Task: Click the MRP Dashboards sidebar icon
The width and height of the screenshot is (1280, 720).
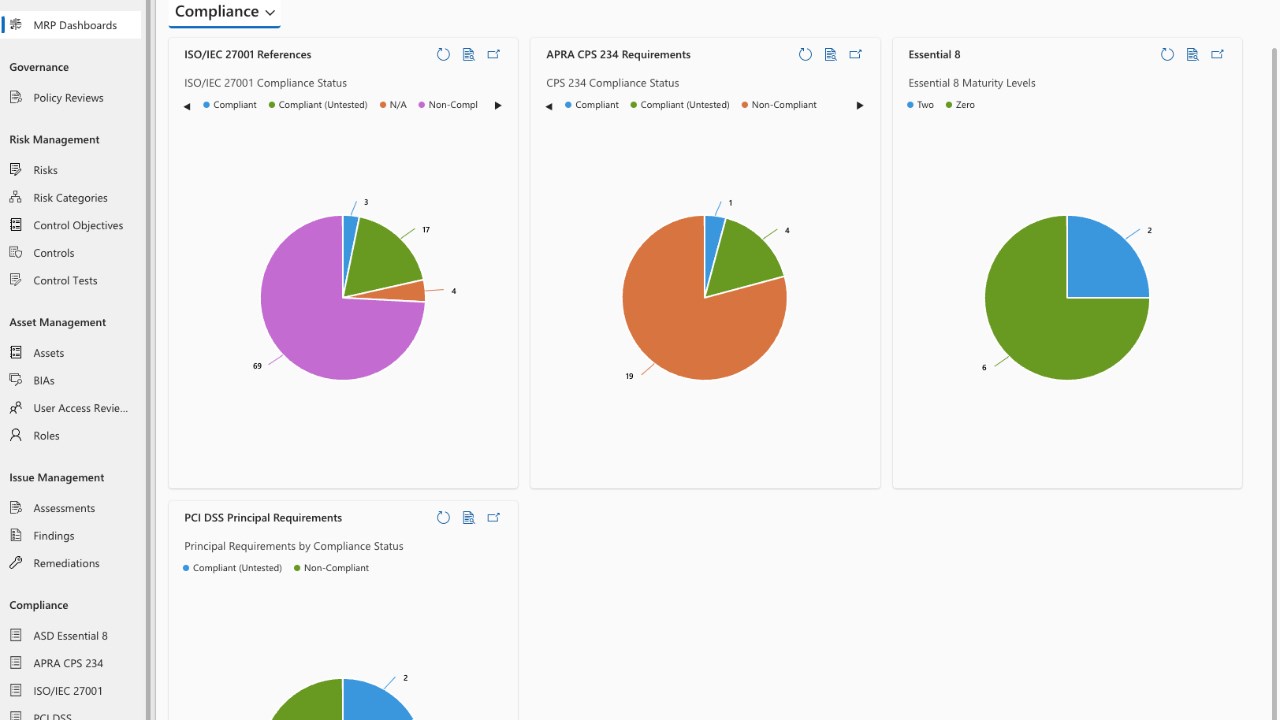Action: (16, 25)
